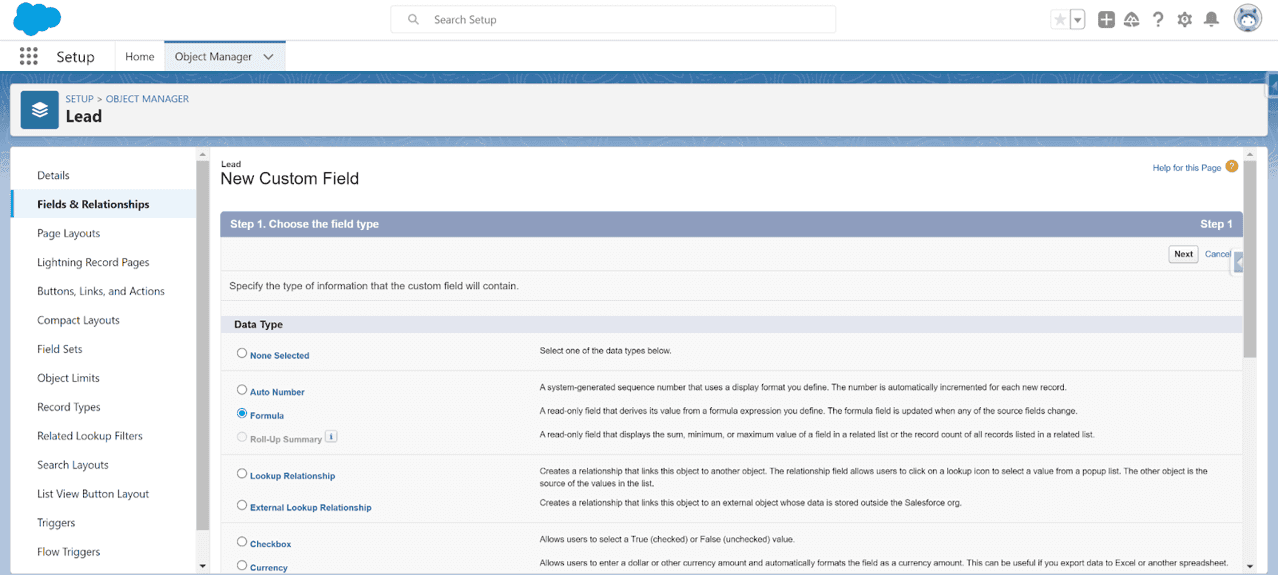Screen dimensions: 1278x575
Task: Click the Global Actions plus icon
Action: click(x=1106, y=20)
